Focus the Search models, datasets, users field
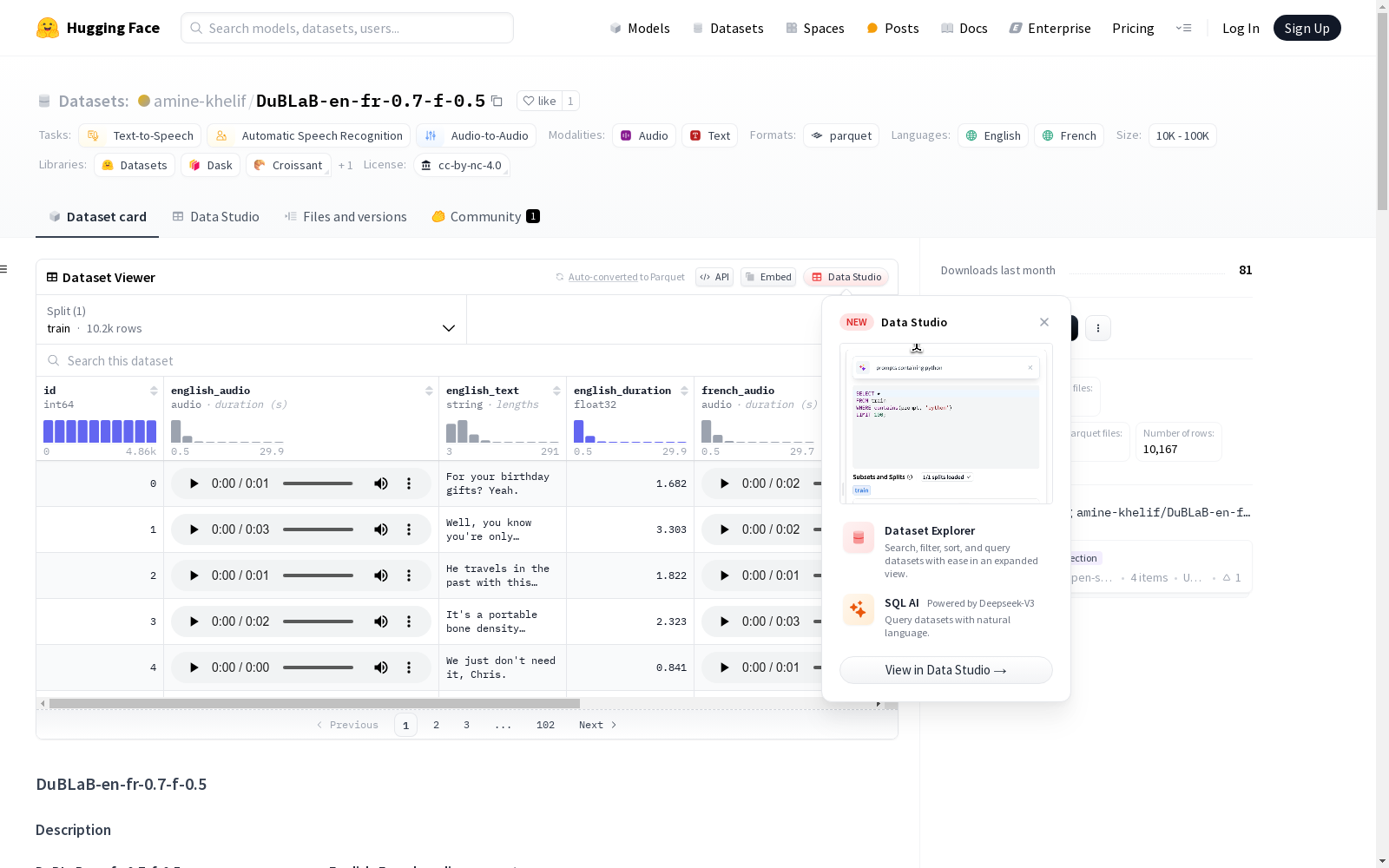This screenshot has width=1389, height=868. point(347,28)
